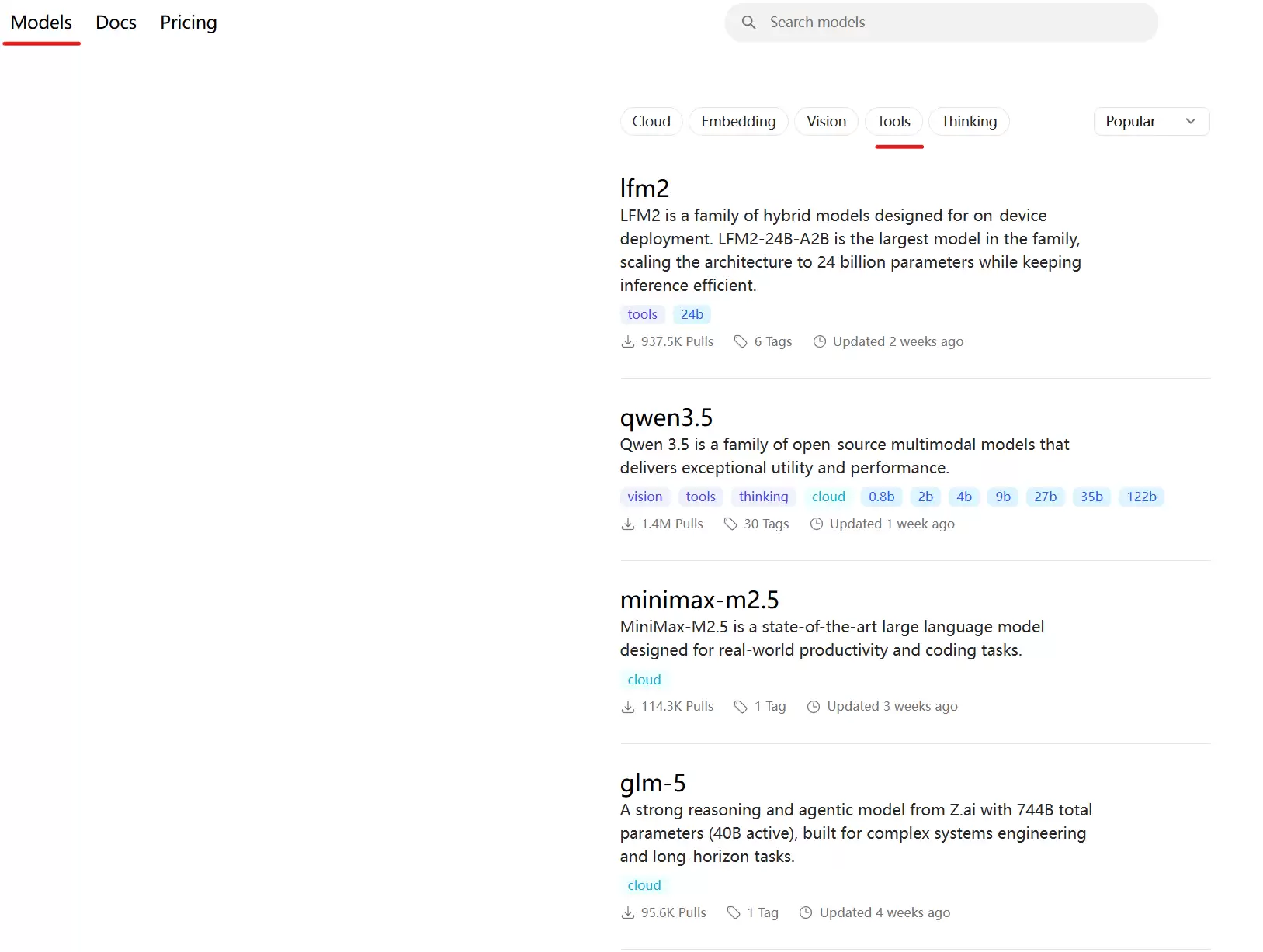
Task: Click the clock icon by Updated 2 weeks ago
Action: [x=819, y=342]
